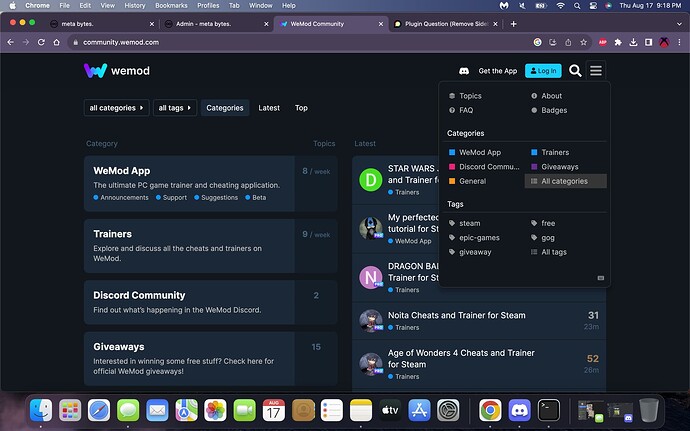Open the Adblock Plus extension icon
This screenshot has width=690, height=431.
(602, 42)
